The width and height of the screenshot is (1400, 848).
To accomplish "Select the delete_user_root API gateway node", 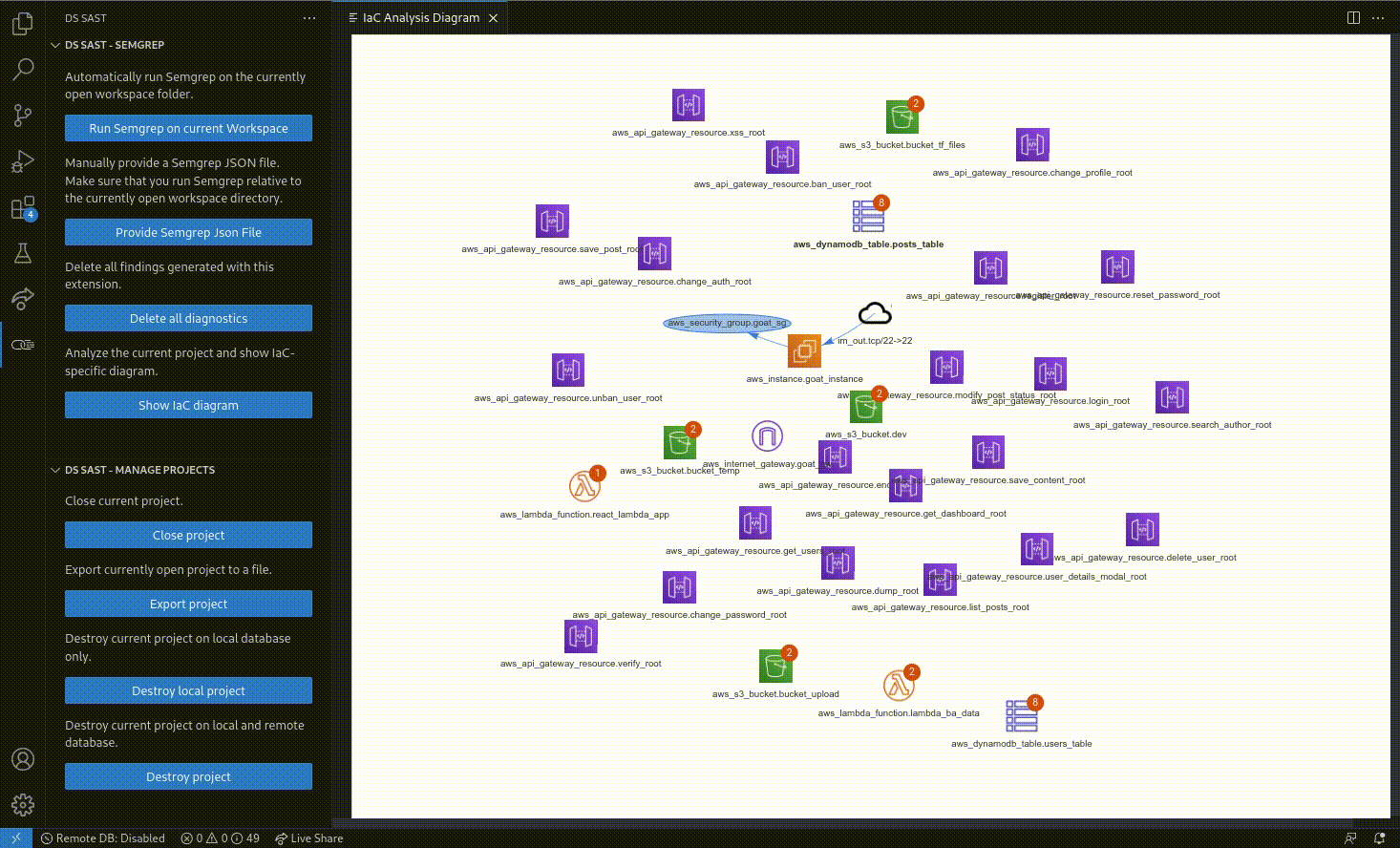I will (x=1142, y=530).
